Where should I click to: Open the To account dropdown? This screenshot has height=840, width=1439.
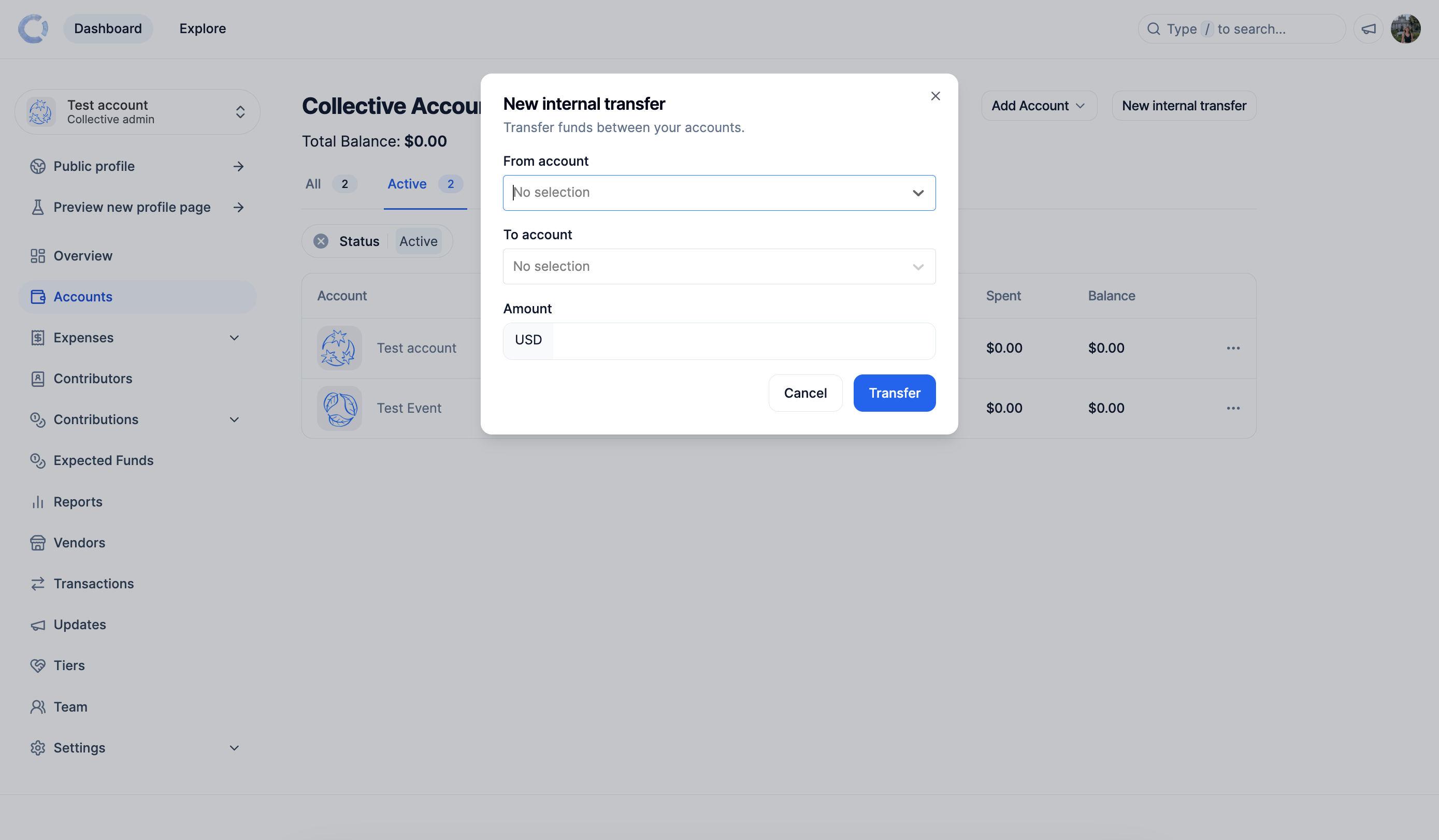point(719,267)
